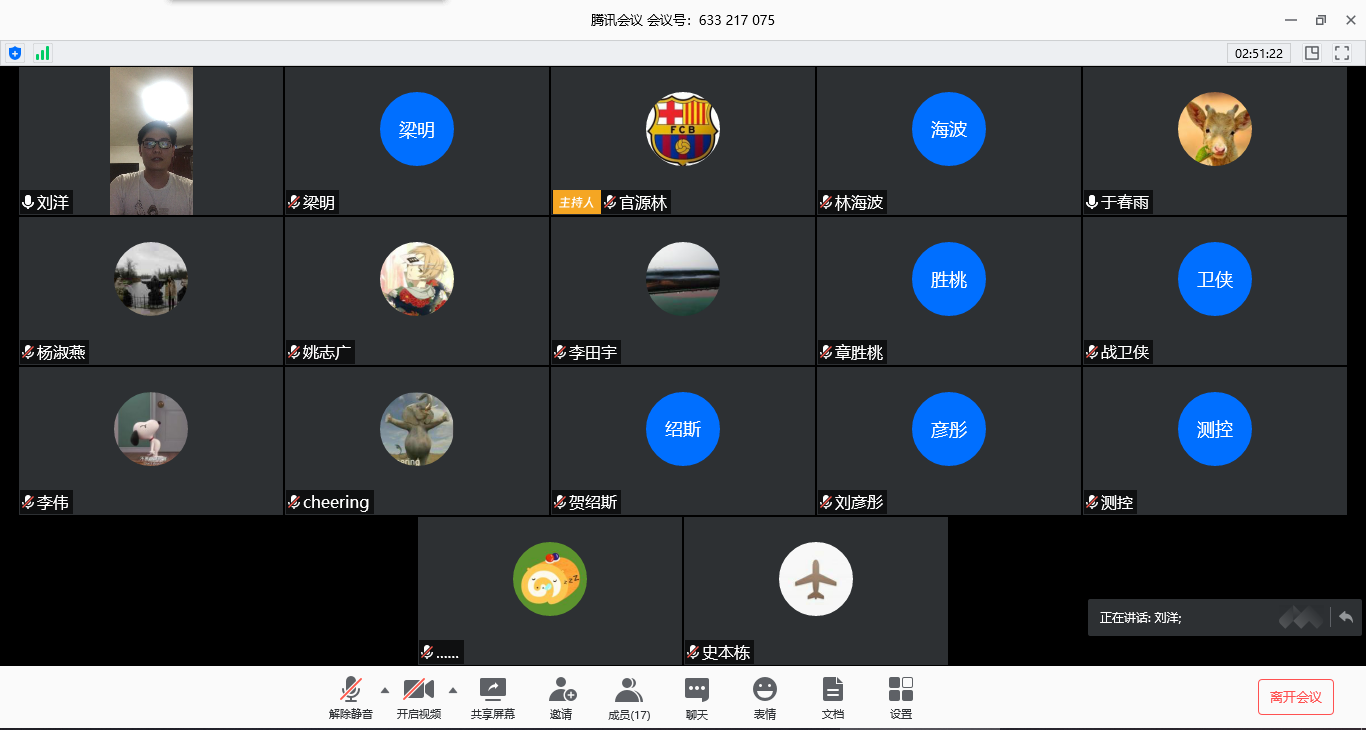Click the Leave Meeting (离开会议) button
Viewport: 1366px width, 730px height.
pos(1295,697)
